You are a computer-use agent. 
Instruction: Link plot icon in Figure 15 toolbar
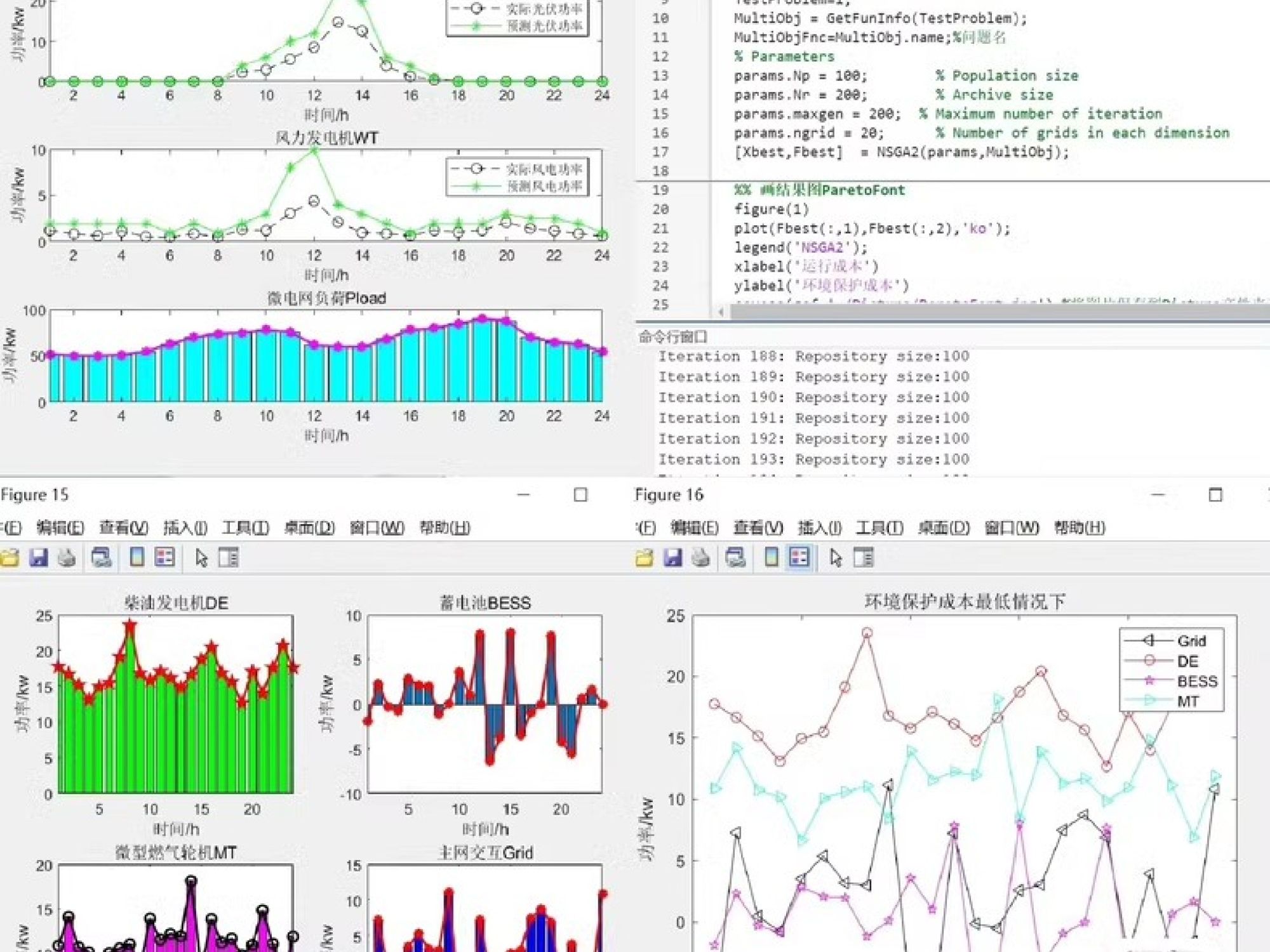[x=102, y=558]
